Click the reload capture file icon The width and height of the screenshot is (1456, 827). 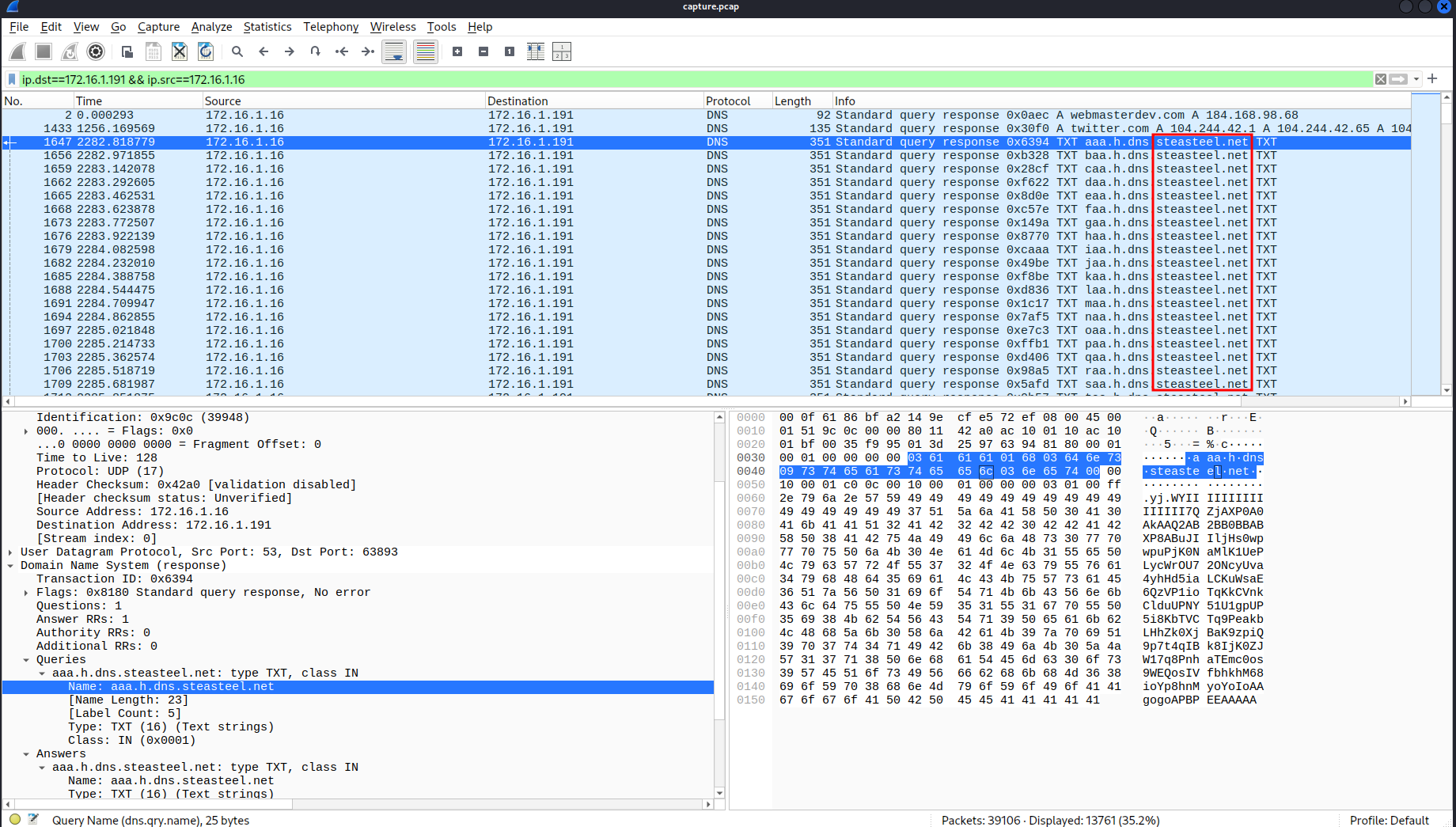[206, 52]
